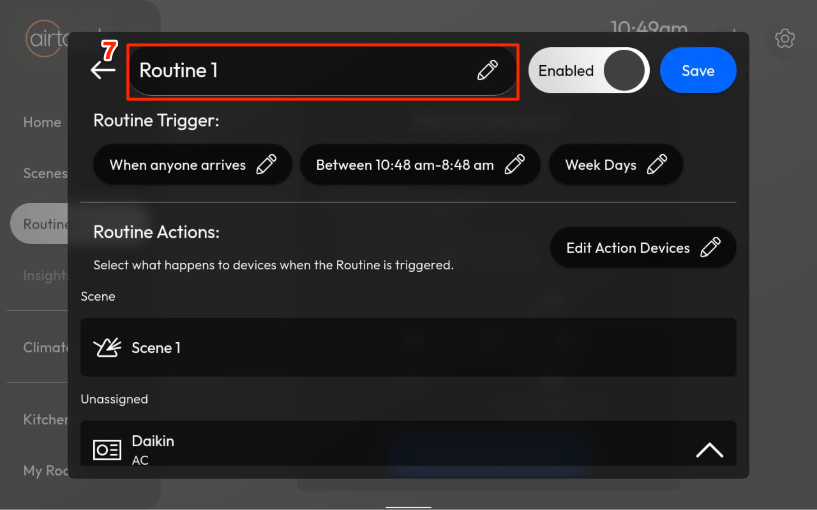Change the Week Days trigger schedule

pyautogui.click(x=601, y=165)
